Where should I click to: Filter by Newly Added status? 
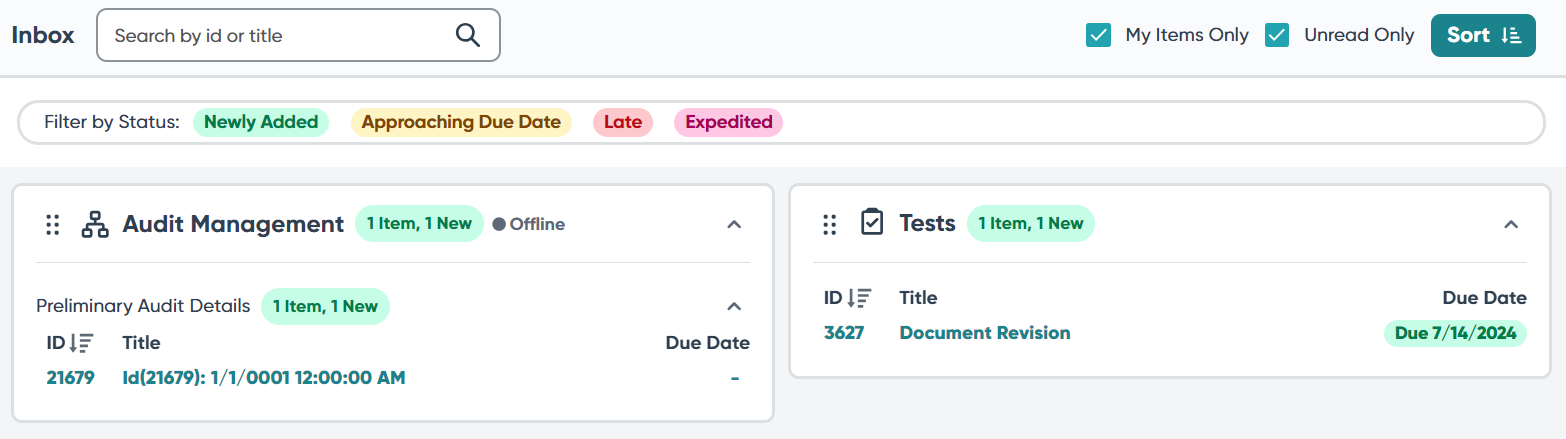point(261,123)
